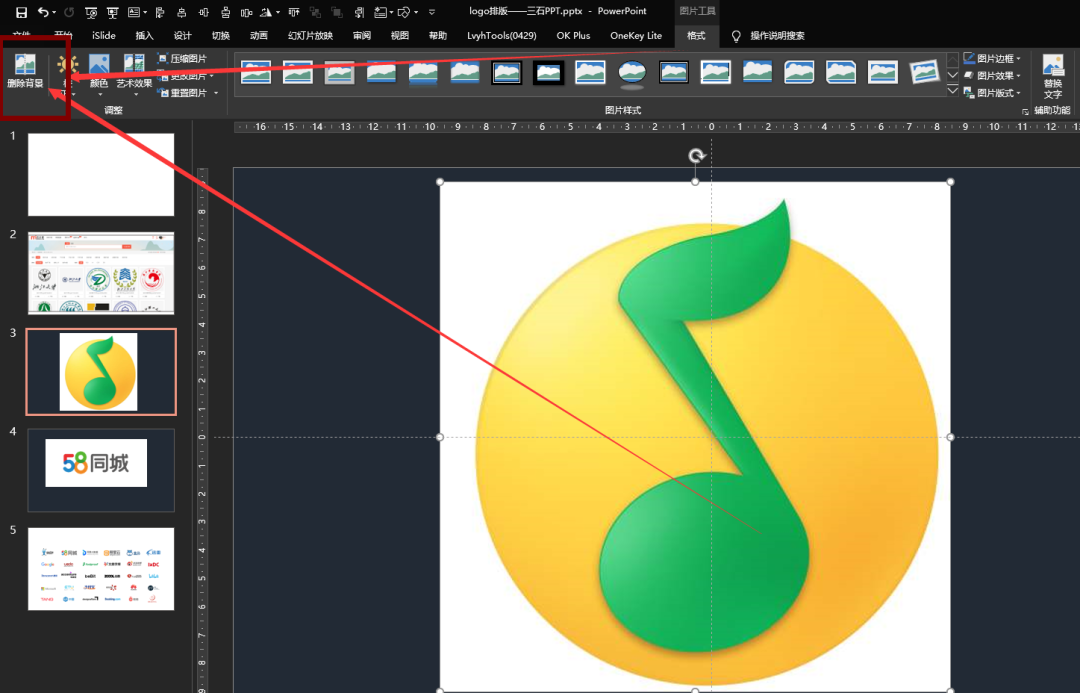Open the 艺术效果 (Artistic Effects) dropdown
1080x693 pixels.
tap(134, 75)
